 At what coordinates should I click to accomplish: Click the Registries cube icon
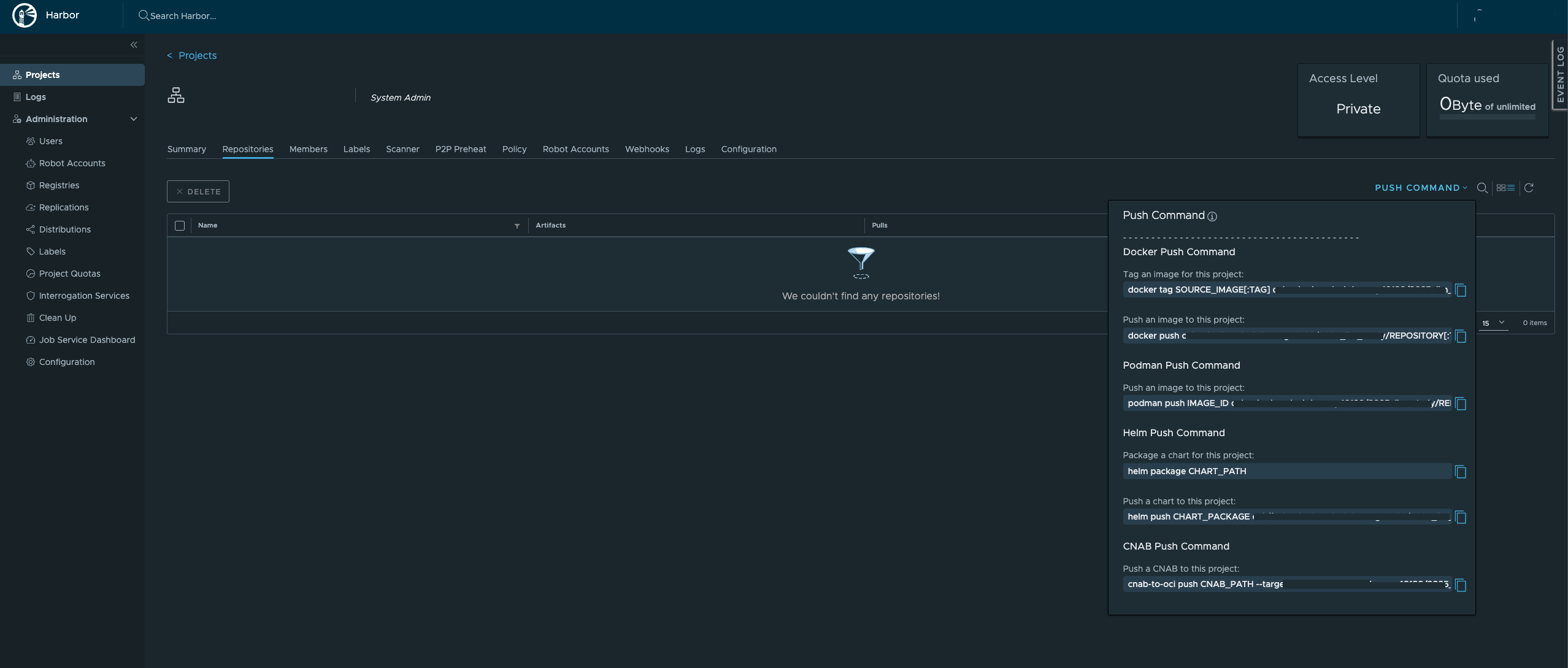(x=31, y=185)
